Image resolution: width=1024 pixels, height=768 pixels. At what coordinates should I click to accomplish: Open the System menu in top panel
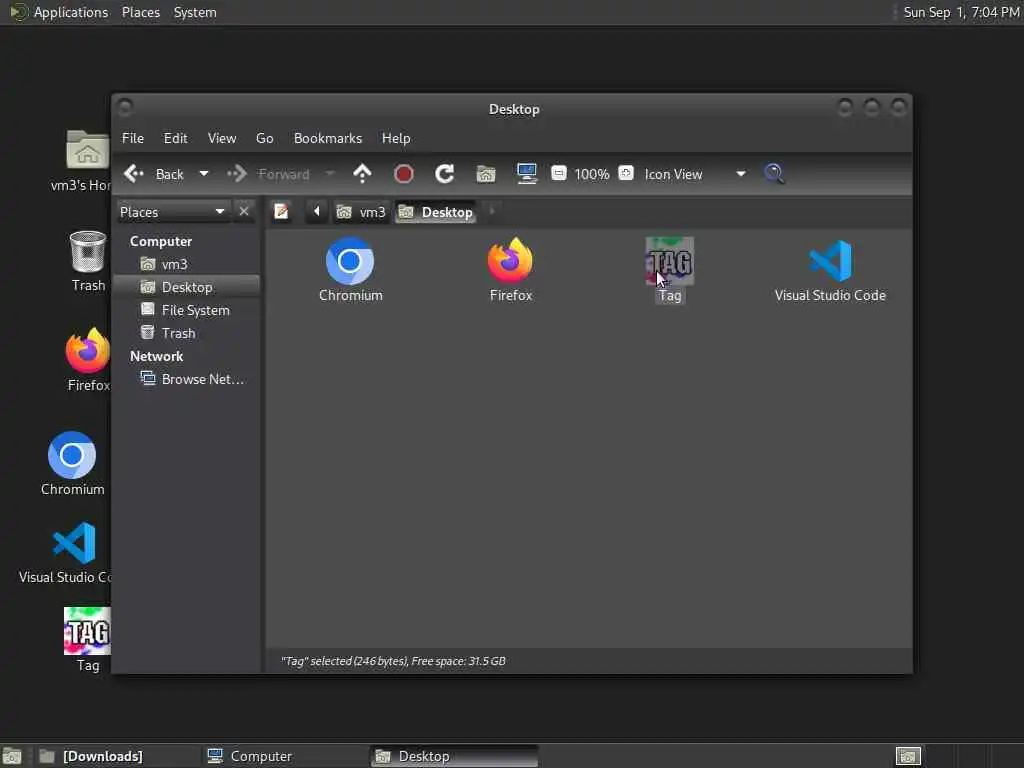(195, 12)
